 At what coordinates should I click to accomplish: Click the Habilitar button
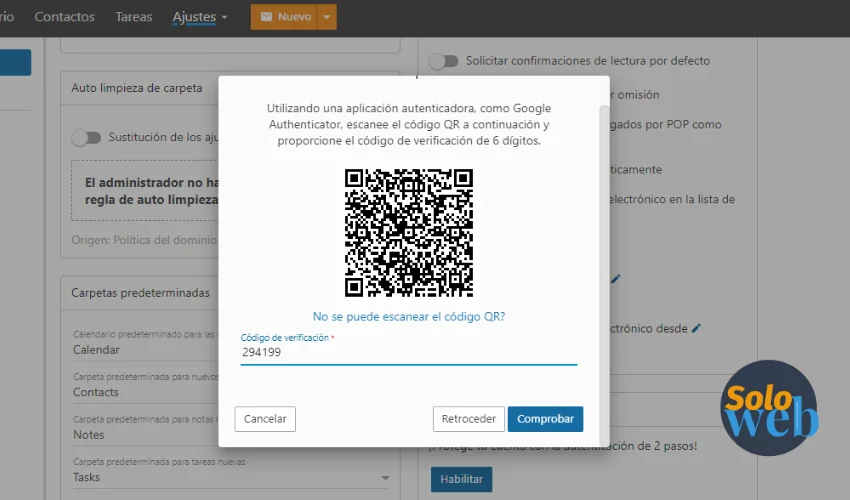click(x=461, y=479)
